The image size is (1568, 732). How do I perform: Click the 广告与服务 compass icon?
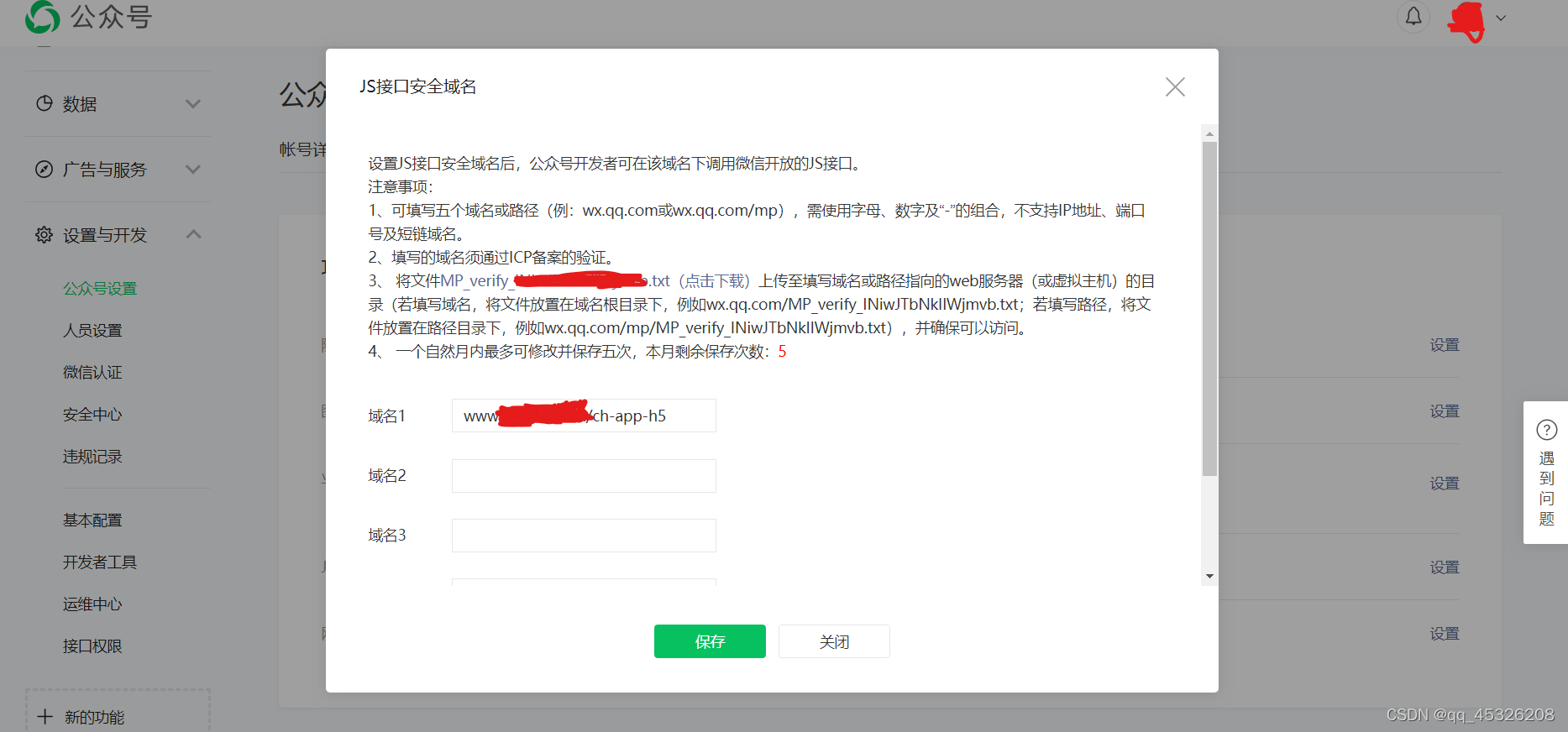[x=45, y=169]
